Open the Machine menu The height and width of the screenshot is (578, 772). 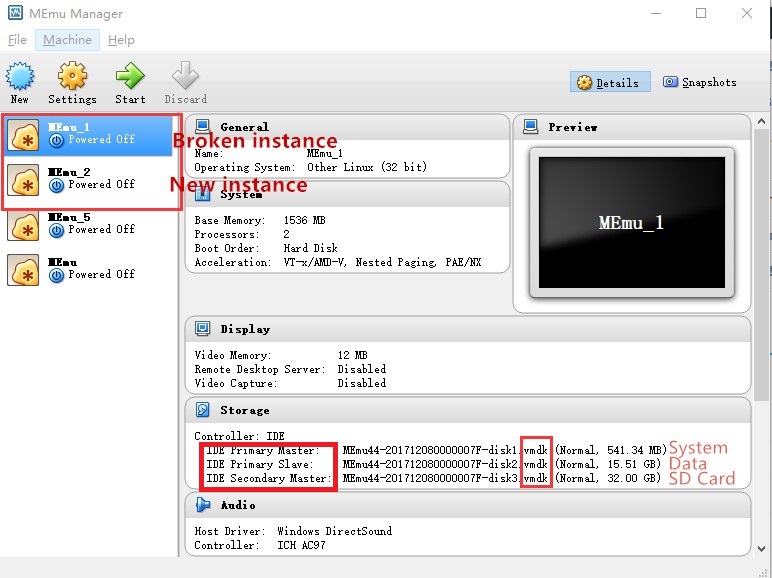(x=67, y=40)
